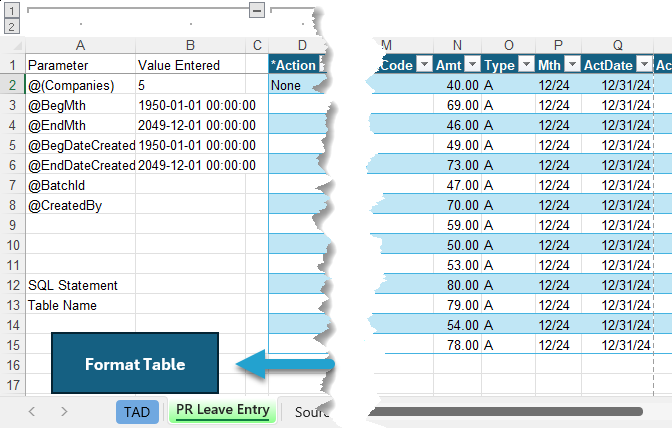Select amount cell 54.00
672x428 pixels.
[x=457, y=325]
